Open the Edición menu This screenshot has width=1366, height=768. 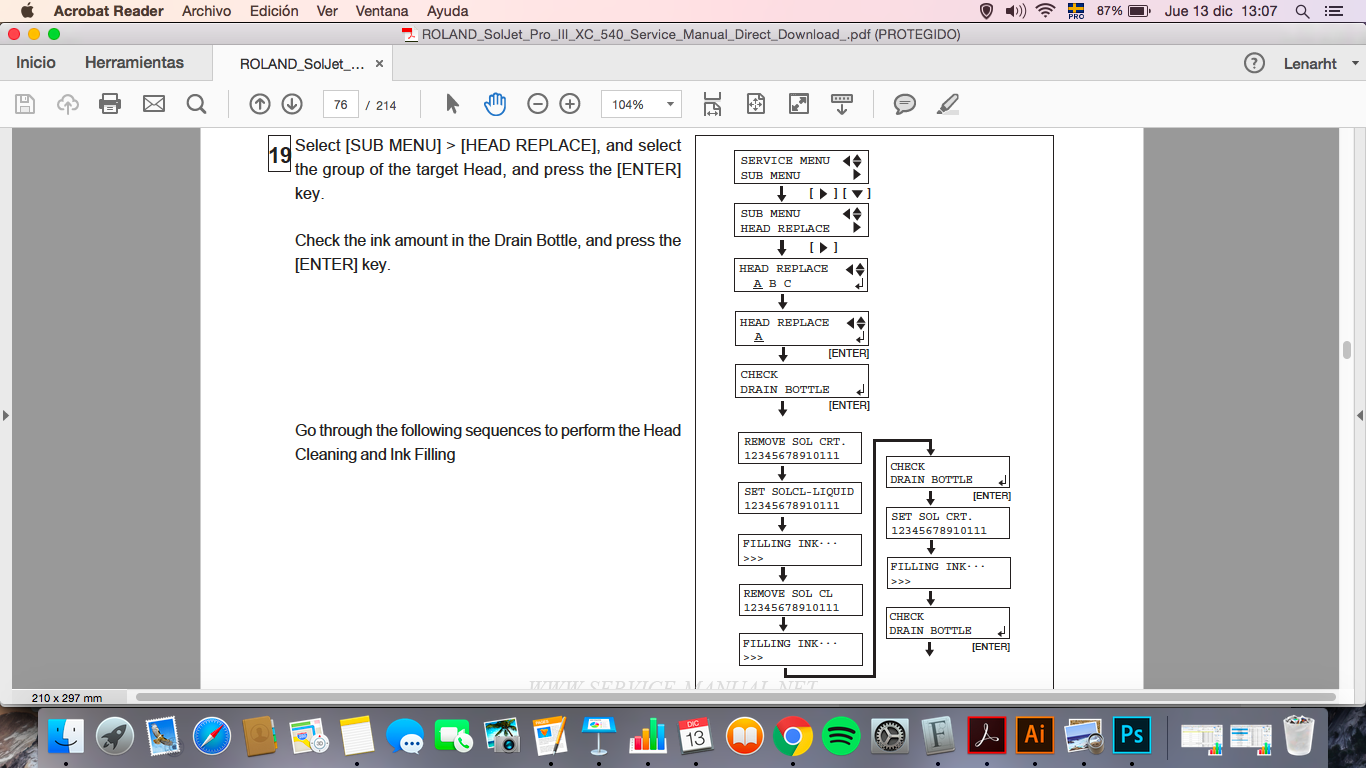(274, 11)
